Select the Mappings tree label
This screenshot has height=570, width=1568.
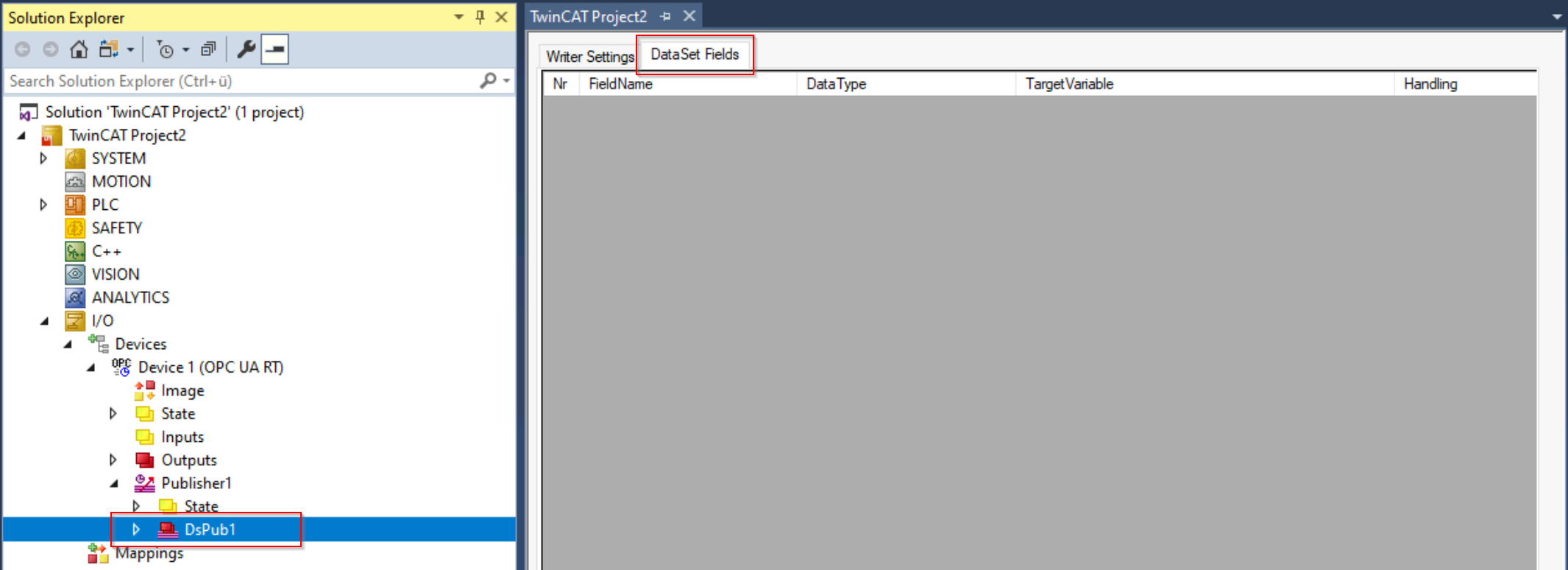[x=149, y=553]
